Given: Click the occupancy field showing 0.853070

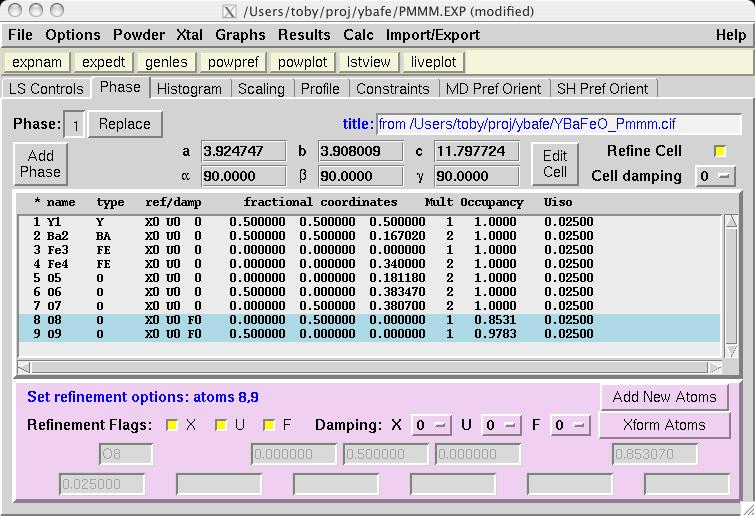Looking at the screenshot, I should point(655,454).
